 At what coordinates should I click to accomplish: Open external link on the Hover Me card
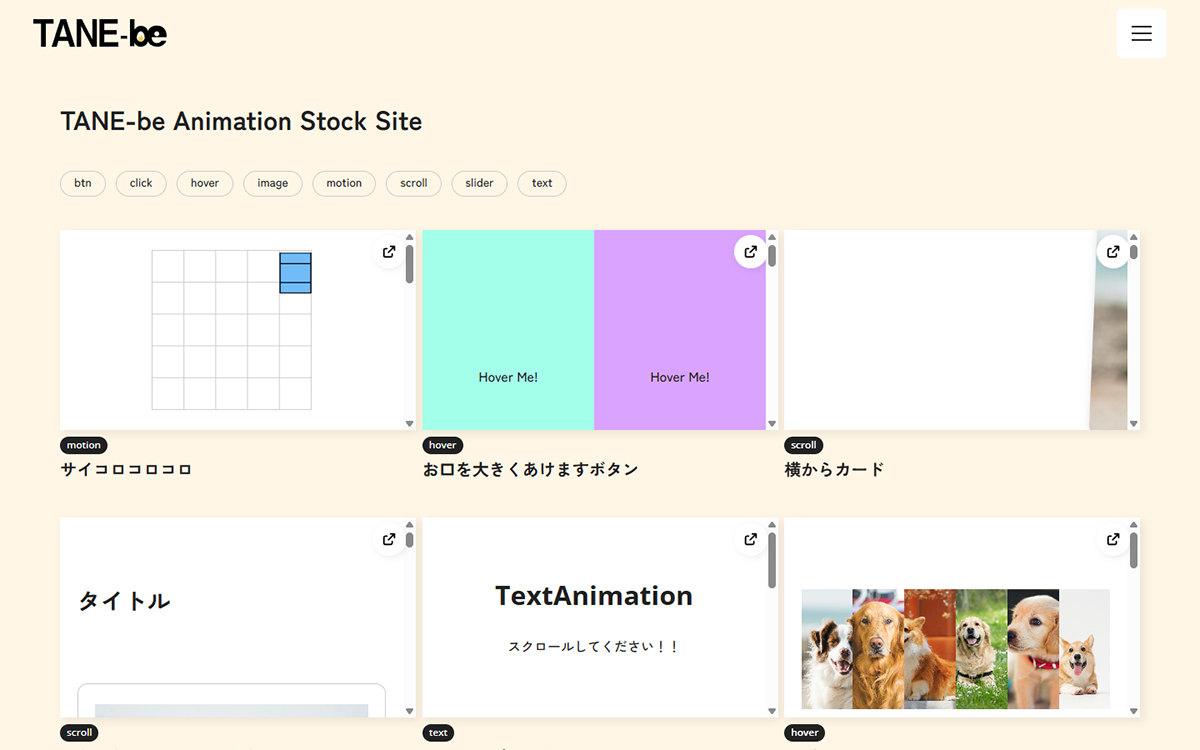(750, 252)
